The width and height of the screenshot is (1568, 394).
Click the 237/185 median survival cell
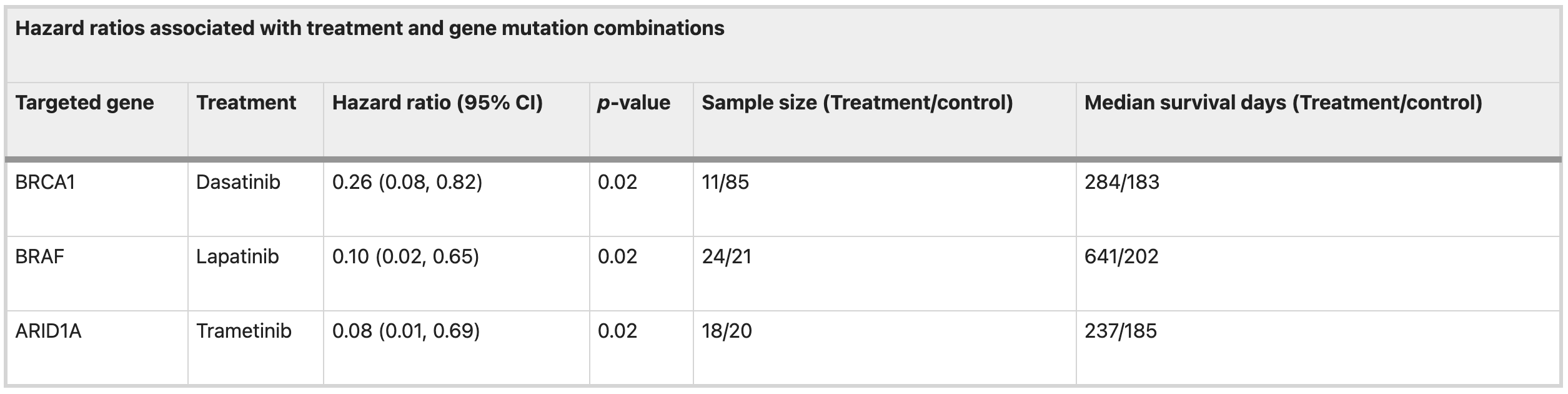click(1121, 331)
